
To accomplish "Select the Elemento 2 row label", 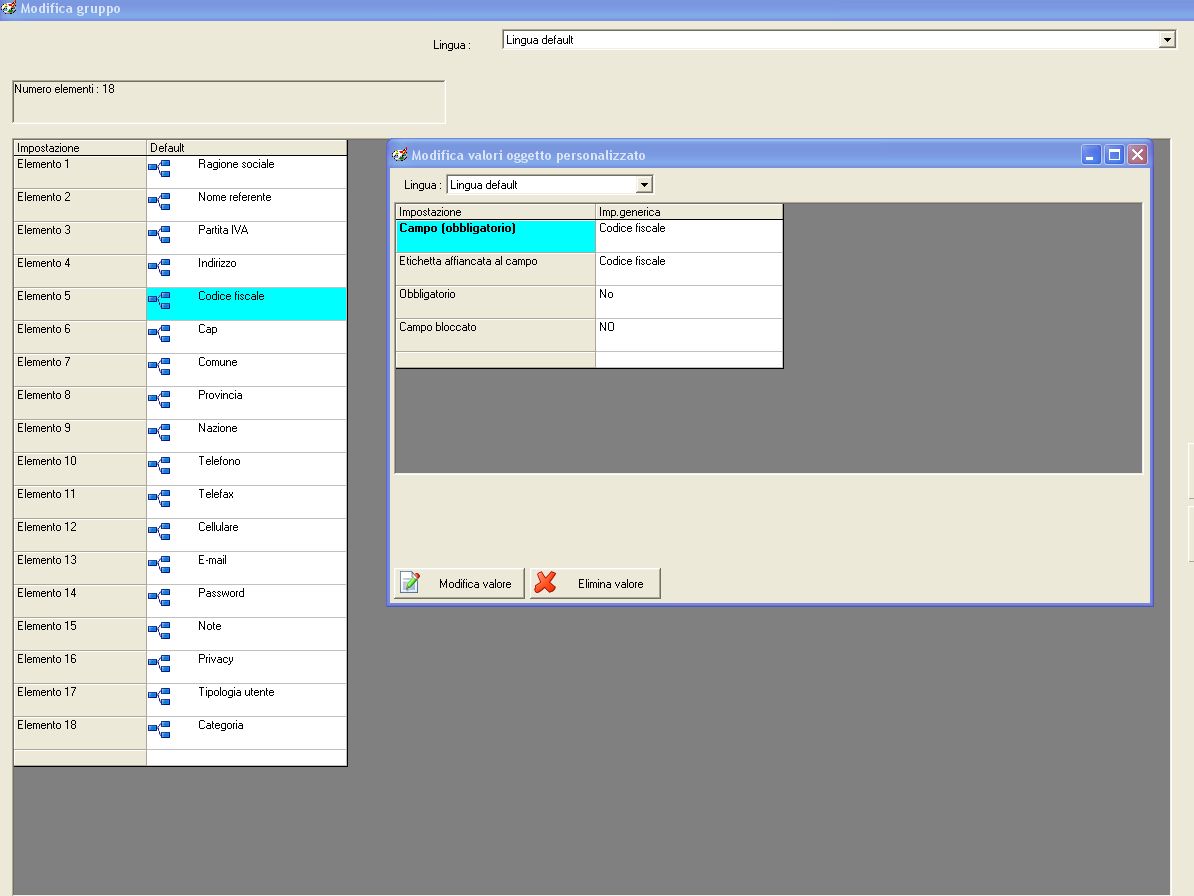I will tap(80, 205).
